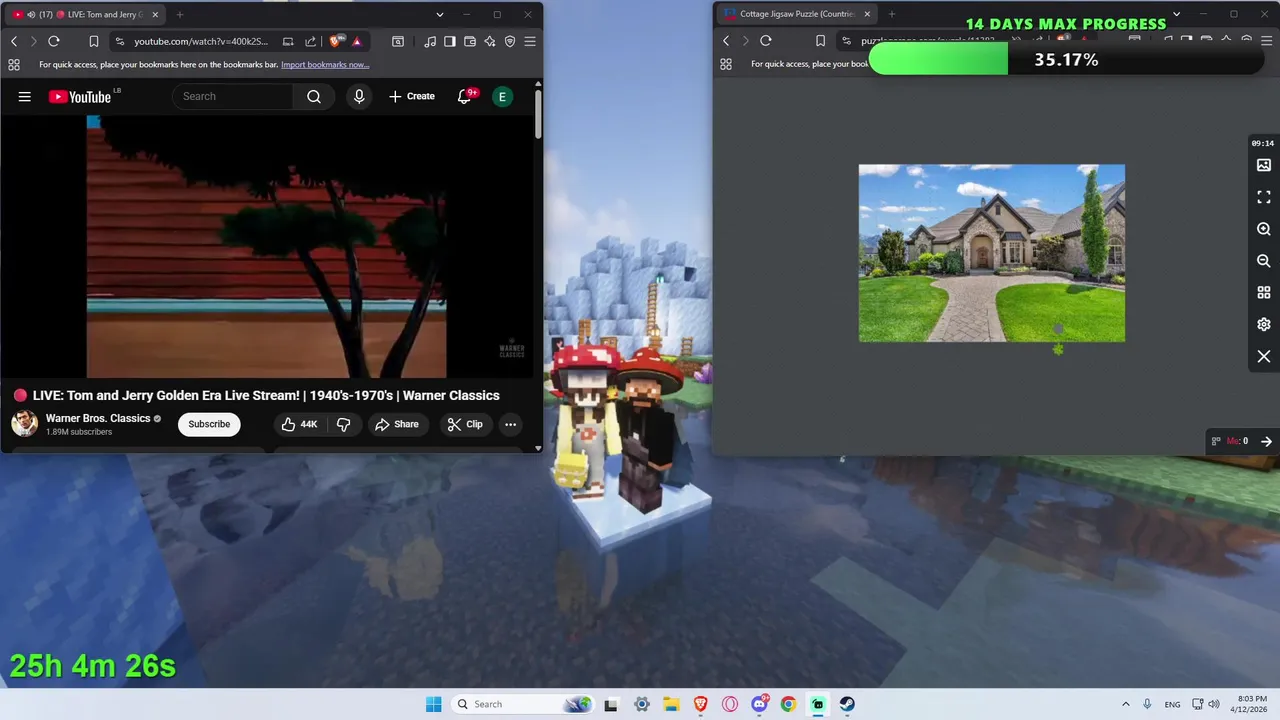The height and width of the screenshot is (720, 1280).
Task: Open the account avatar labeled E
Action: [x=502, y=96]
